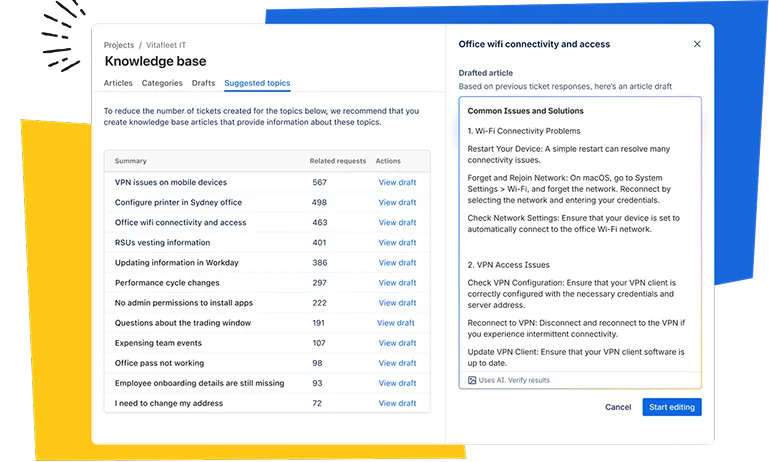This screenshot has height=462, width=769.
Task: View draft for Updating information in Workday
Action: [397, 263]
